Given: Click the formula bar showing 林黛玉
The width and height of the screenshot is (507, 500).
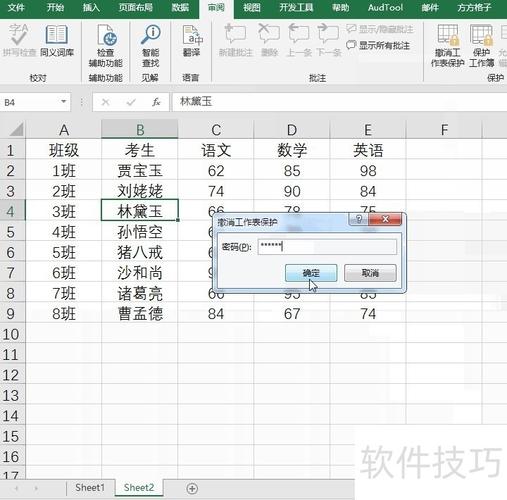Looking at the screenshot, I should point(339,102).
